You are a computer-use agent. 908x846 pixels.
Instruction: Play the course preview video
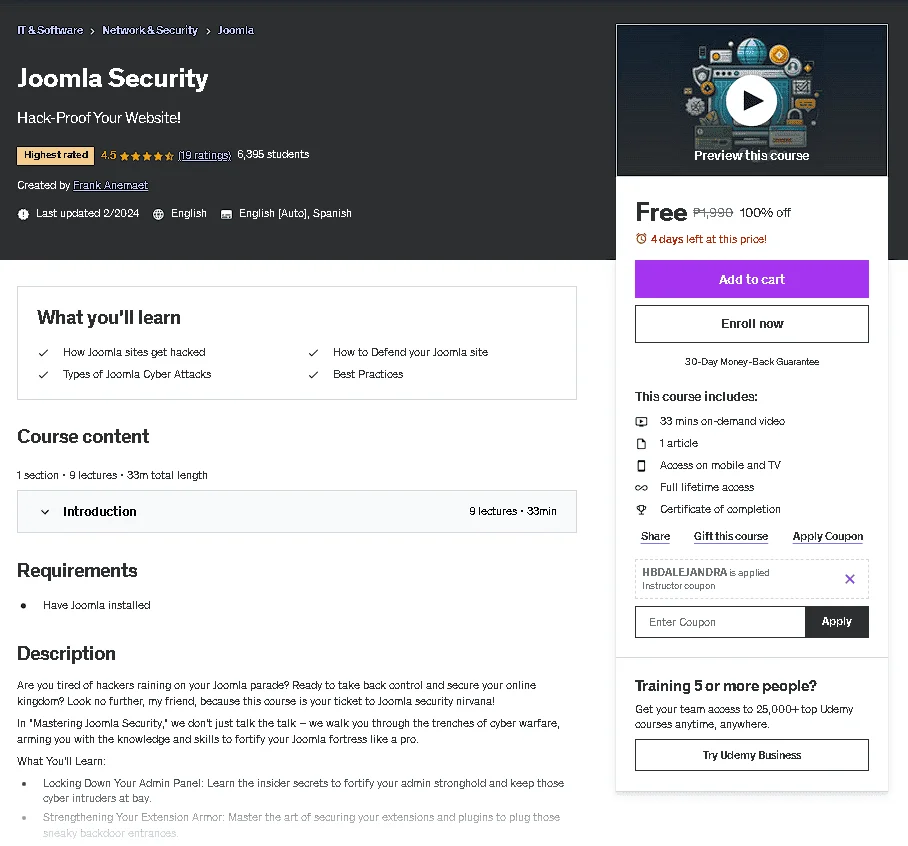pos(752,101)
